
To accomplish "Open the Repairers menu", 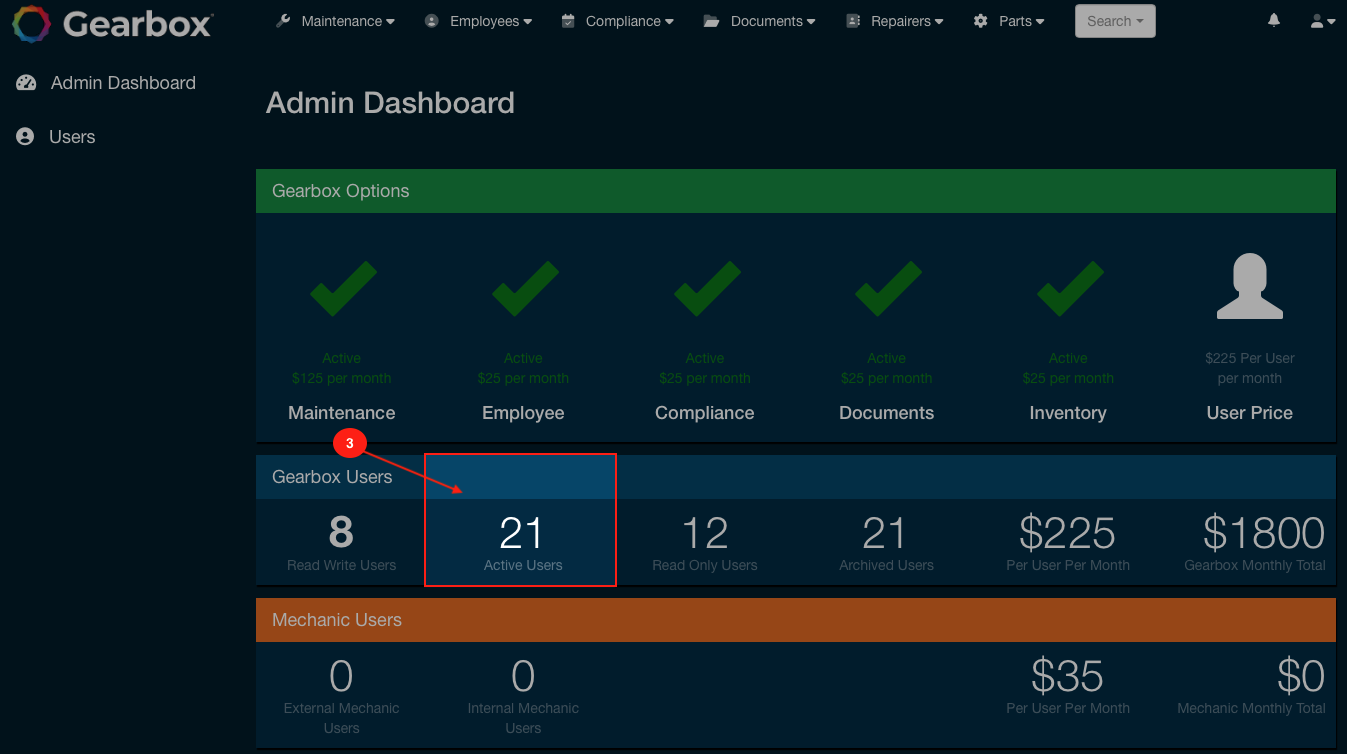I will (x=894, y=21).
